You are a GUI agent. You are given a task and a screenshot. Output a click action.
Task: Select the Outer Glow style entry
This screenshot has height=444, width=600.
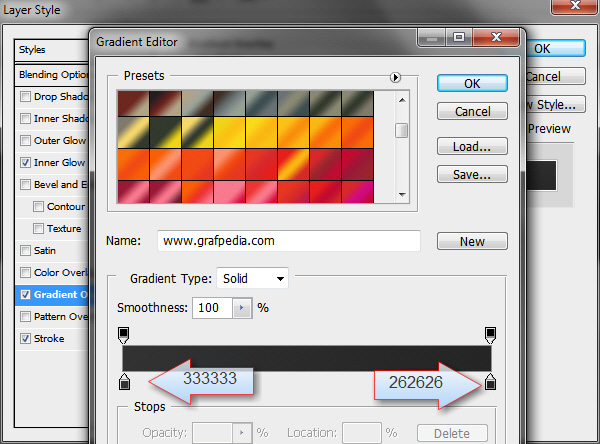point(60,140)
